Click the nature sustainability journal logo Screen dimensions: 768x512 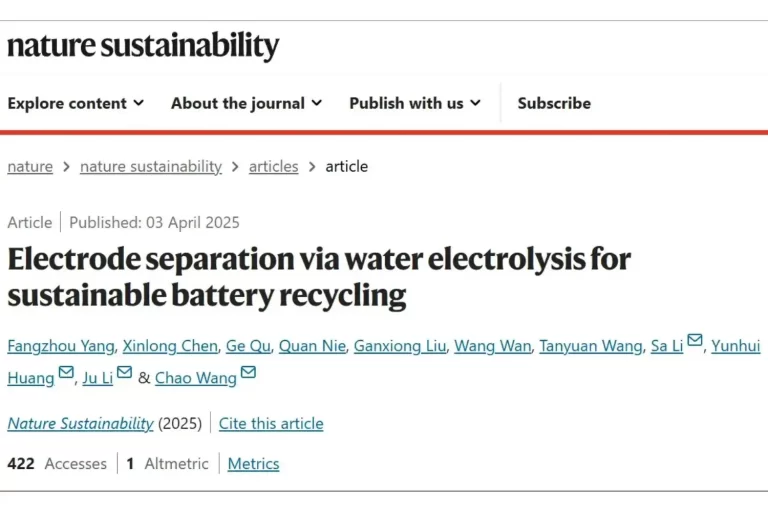tap(143, 46)
